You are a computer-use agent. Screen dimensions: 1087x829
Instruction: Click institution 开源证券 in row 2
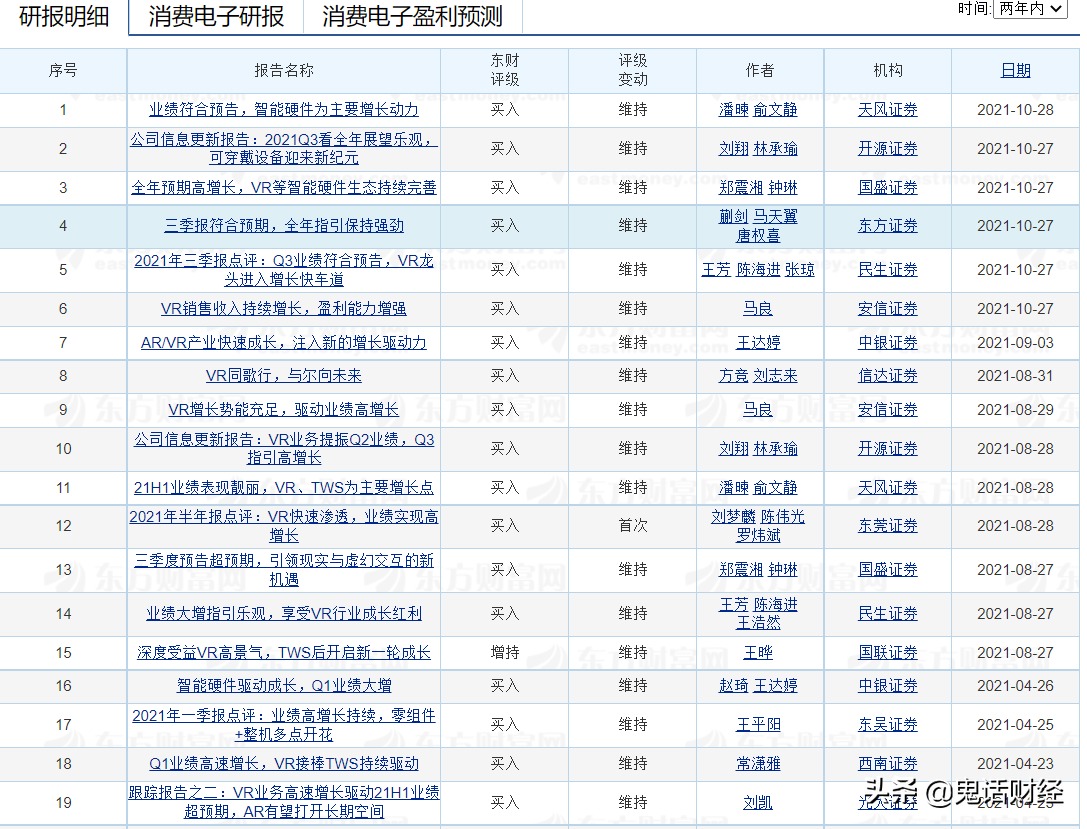(x=888, y=148)
